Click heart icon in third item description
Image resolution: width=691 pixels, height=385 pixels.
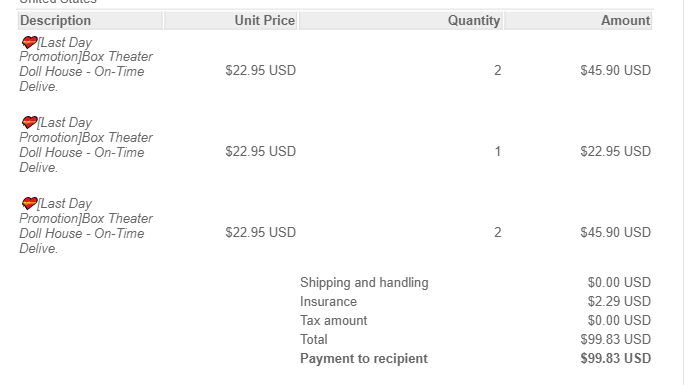pos(30,204)
